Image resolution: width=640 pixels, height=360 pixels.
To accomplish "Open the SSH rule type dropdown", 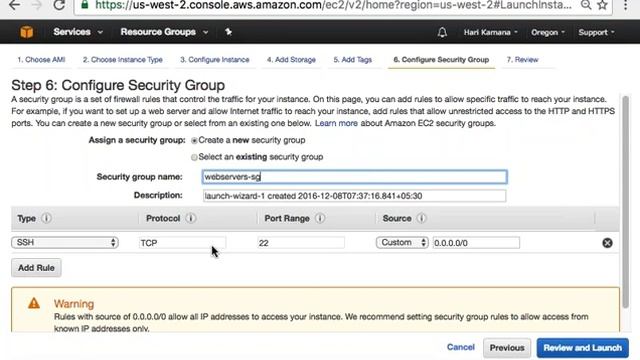I will tap(65, 242).
